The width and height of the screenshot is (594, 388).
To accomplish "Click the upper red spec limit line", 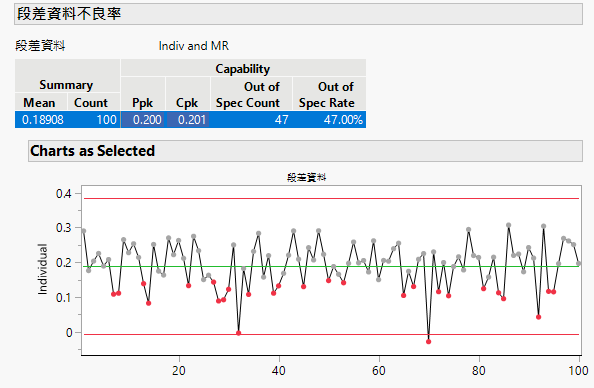I will pos(331,198).
